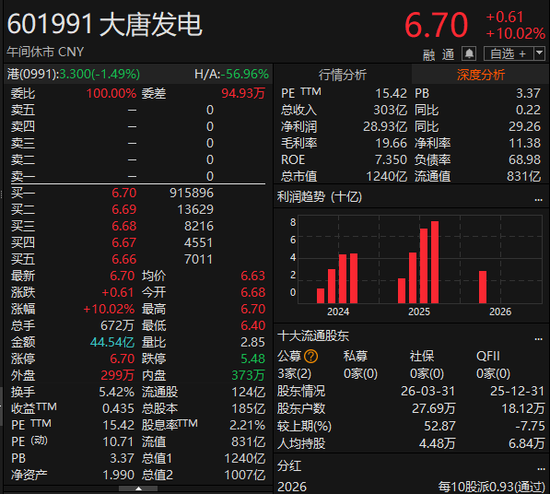Viewport: 550px width, 494px height.
Task: Click the 均价 value 6.63
Action: pos(253,276)
